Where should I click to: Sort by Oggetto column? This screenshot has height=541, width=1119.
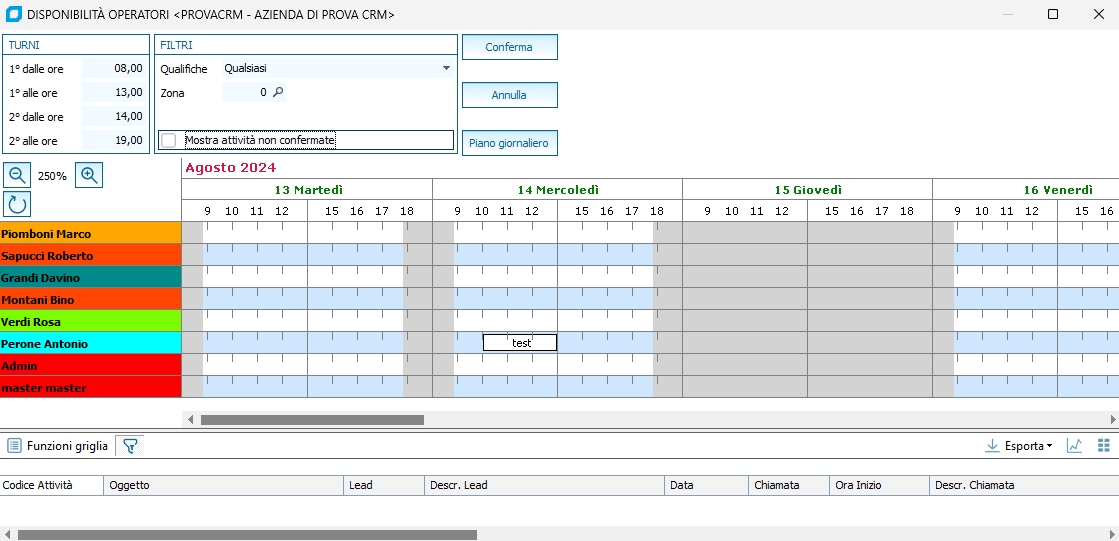click(223, 485)
